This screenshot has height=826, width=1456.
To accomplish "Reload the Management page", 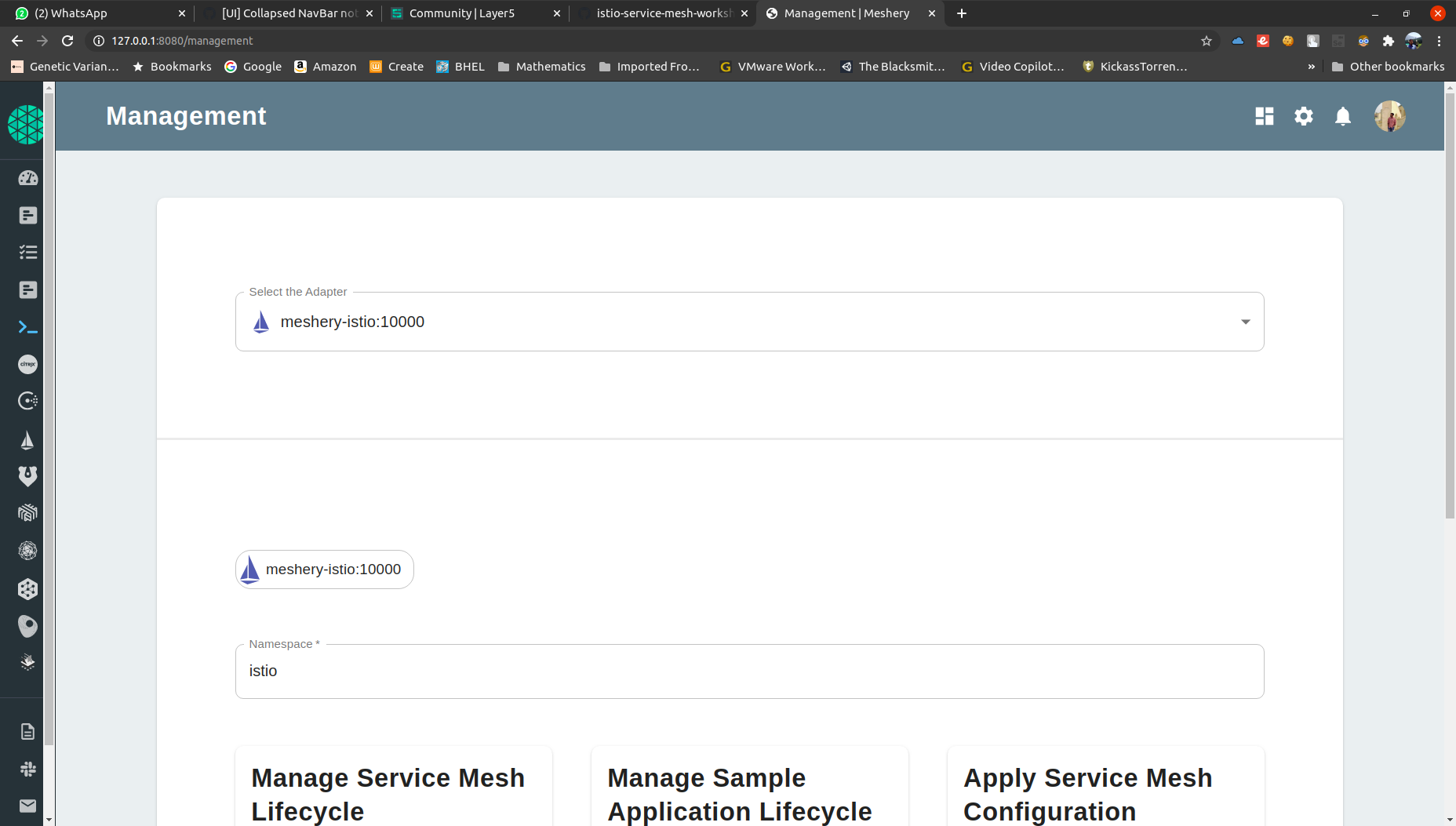I will click(67, 41).
